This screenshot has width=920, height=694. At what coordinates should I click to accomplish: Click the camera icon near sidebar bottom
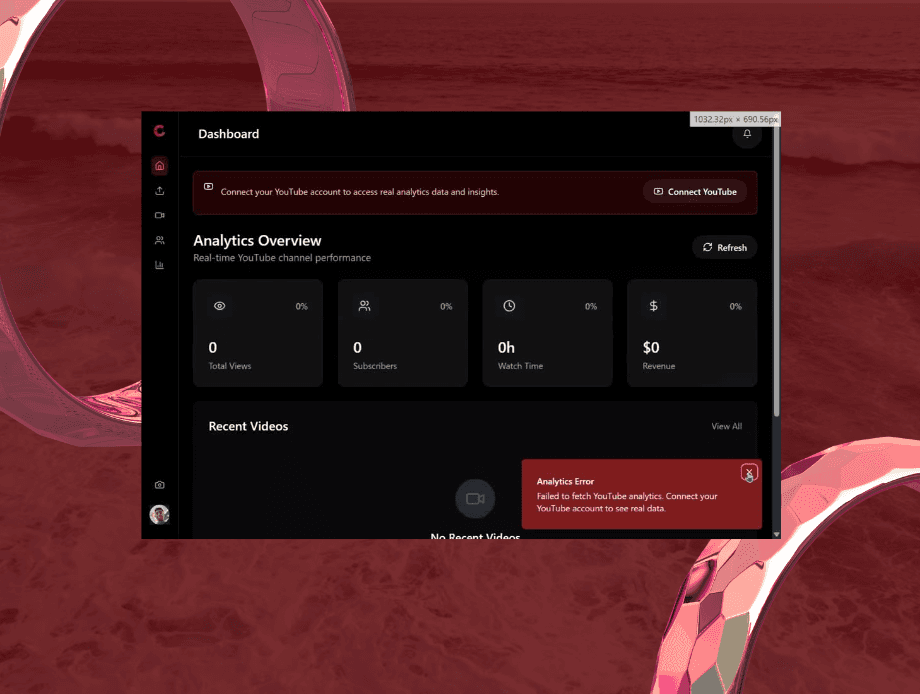tap(160, 485)
